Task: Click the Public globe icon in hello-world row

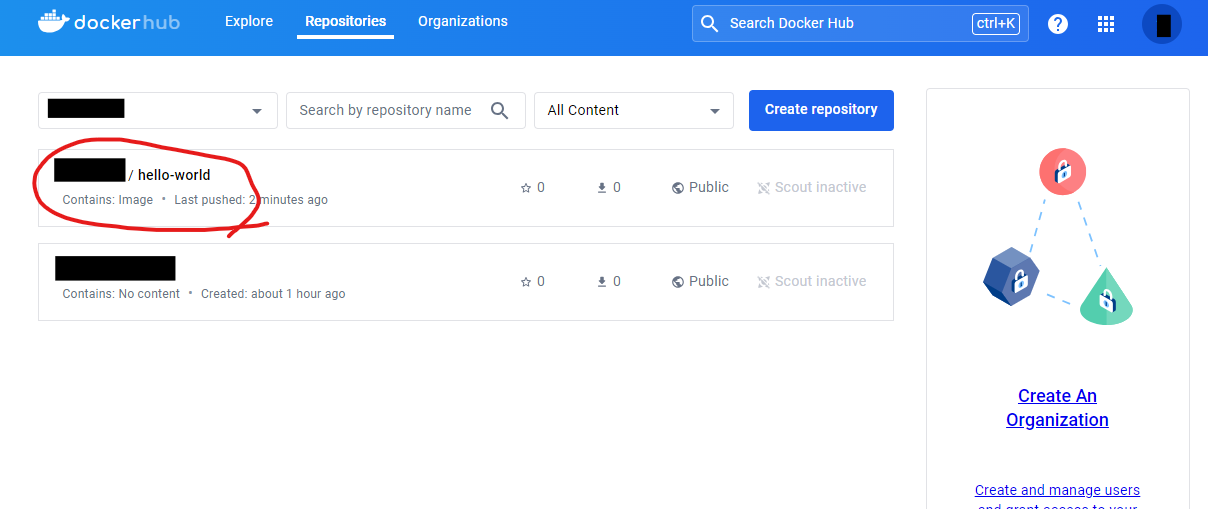Action: (x=678, y=188)
